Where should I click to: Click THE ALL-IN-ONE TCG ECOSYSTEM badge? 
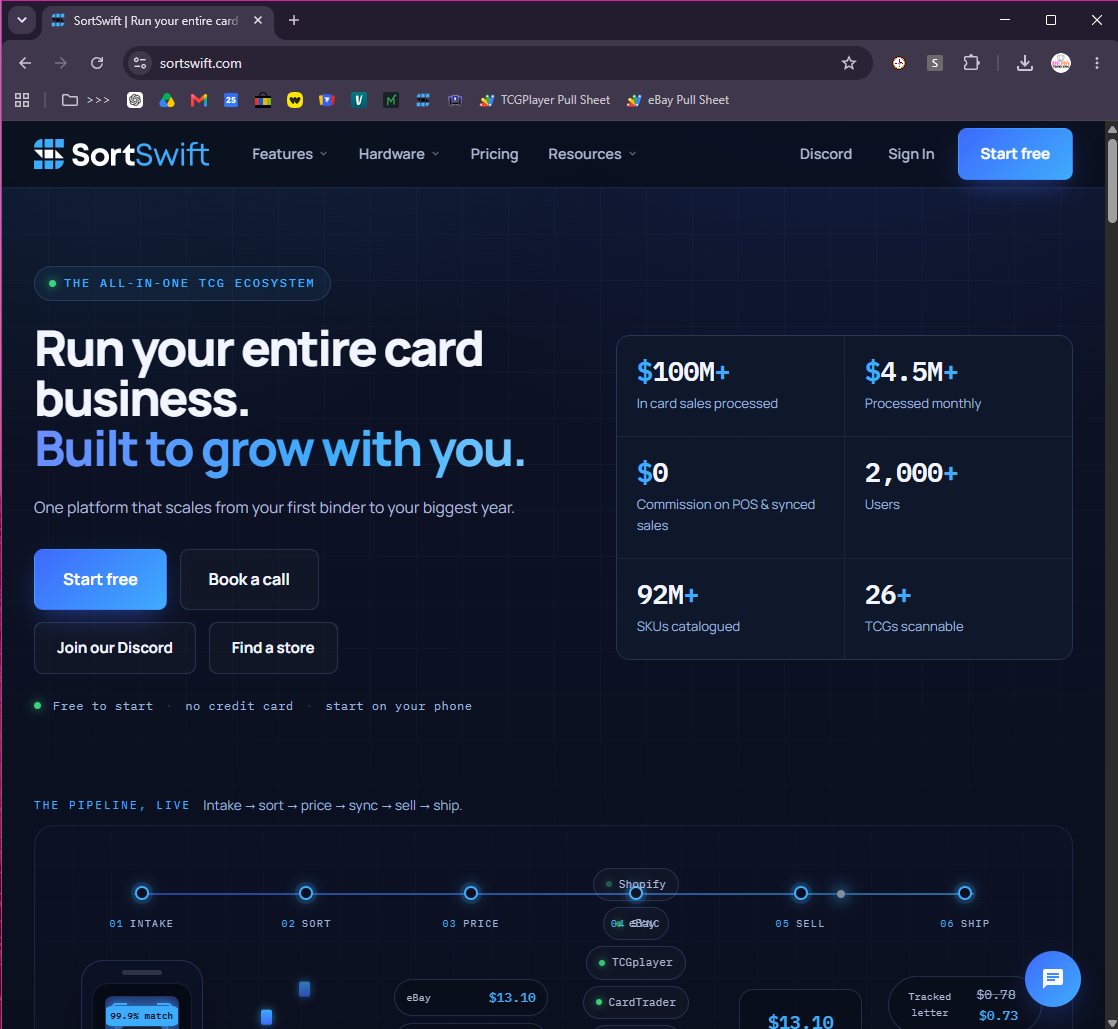tap(182, 283)
